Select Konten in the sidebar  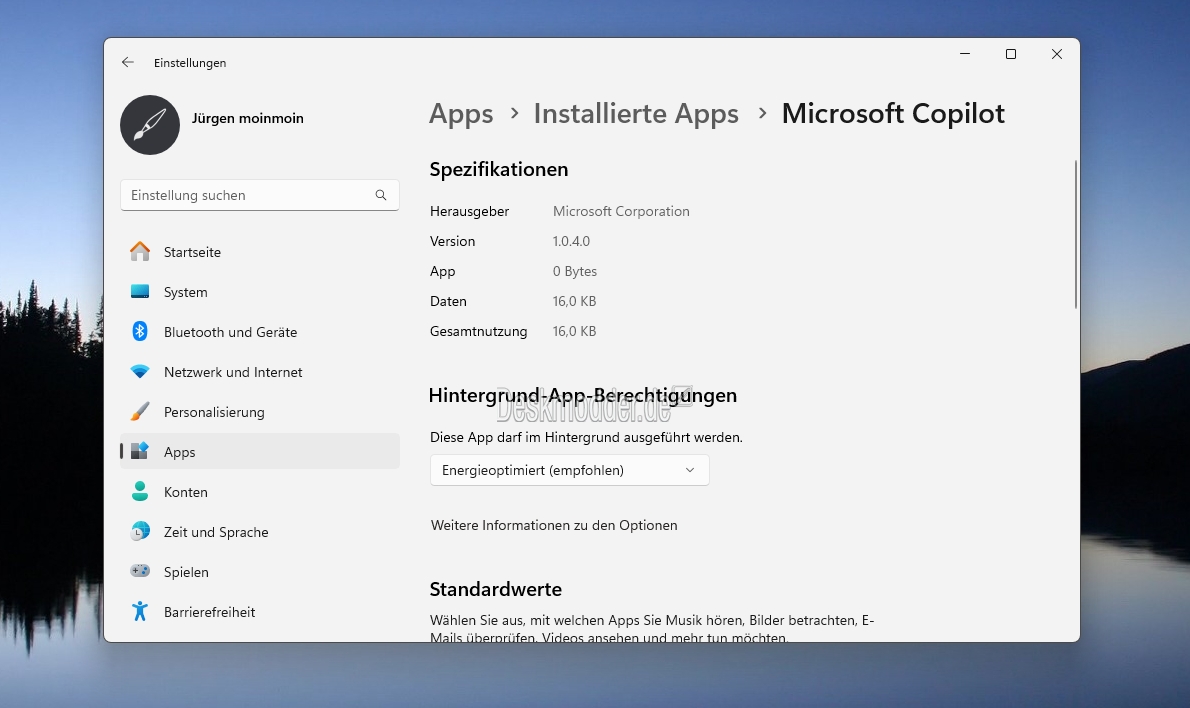click(260, 492)
